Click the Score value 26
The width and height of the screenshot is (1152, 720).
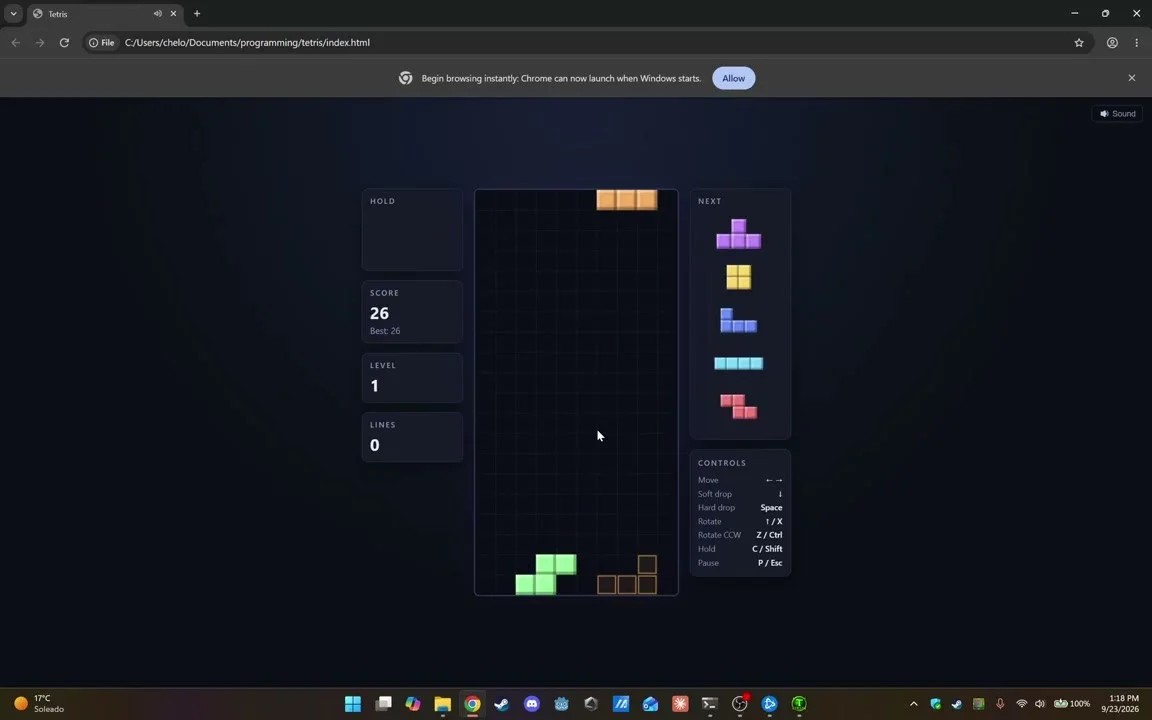tap(379, 313)
